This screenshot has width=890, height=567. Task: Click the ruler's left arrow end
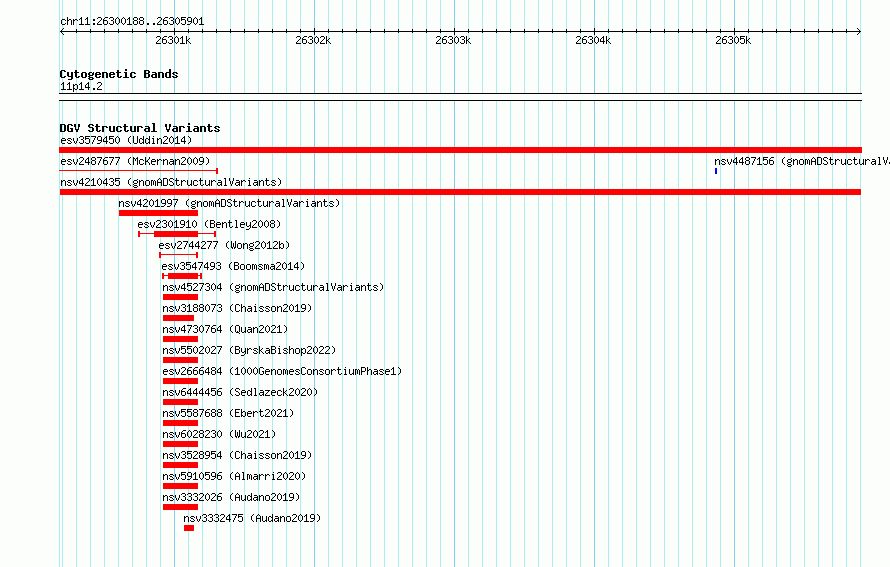coord(62,32)
